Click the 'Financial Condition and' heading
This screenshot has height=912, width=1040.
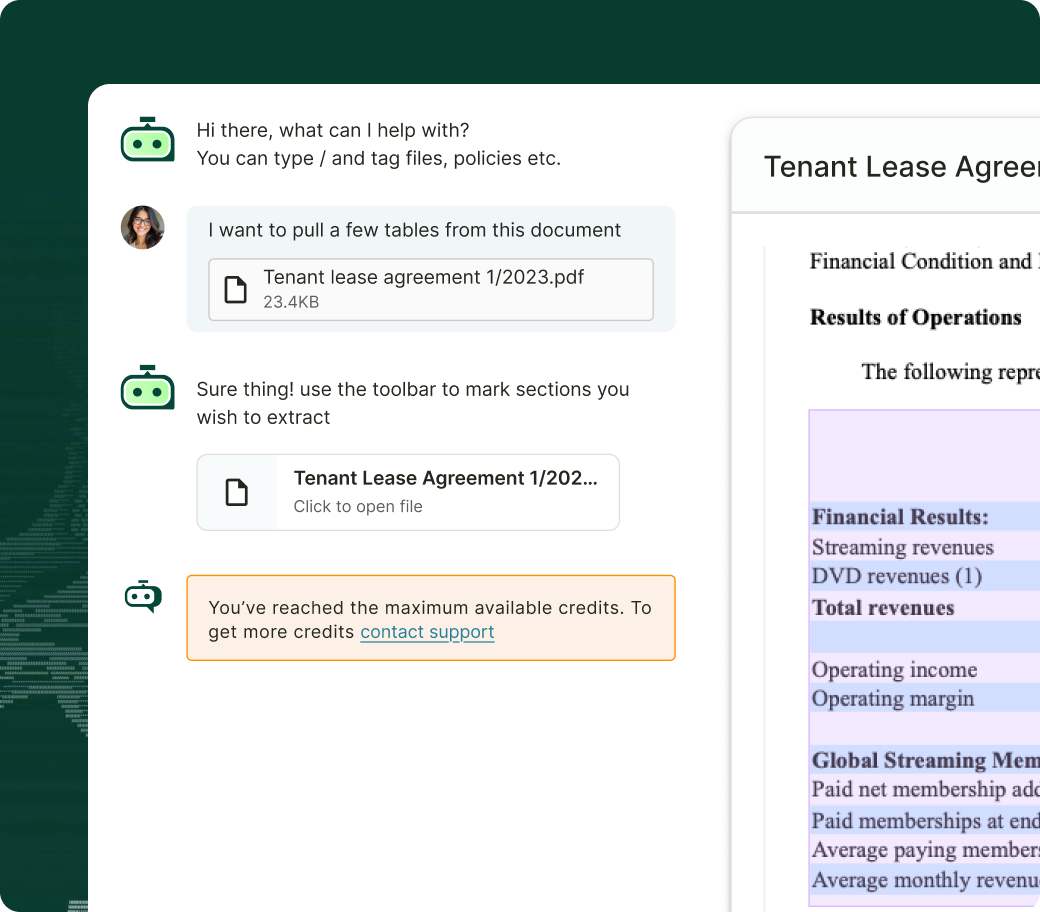pyautogui.click(x=925, y=261)
